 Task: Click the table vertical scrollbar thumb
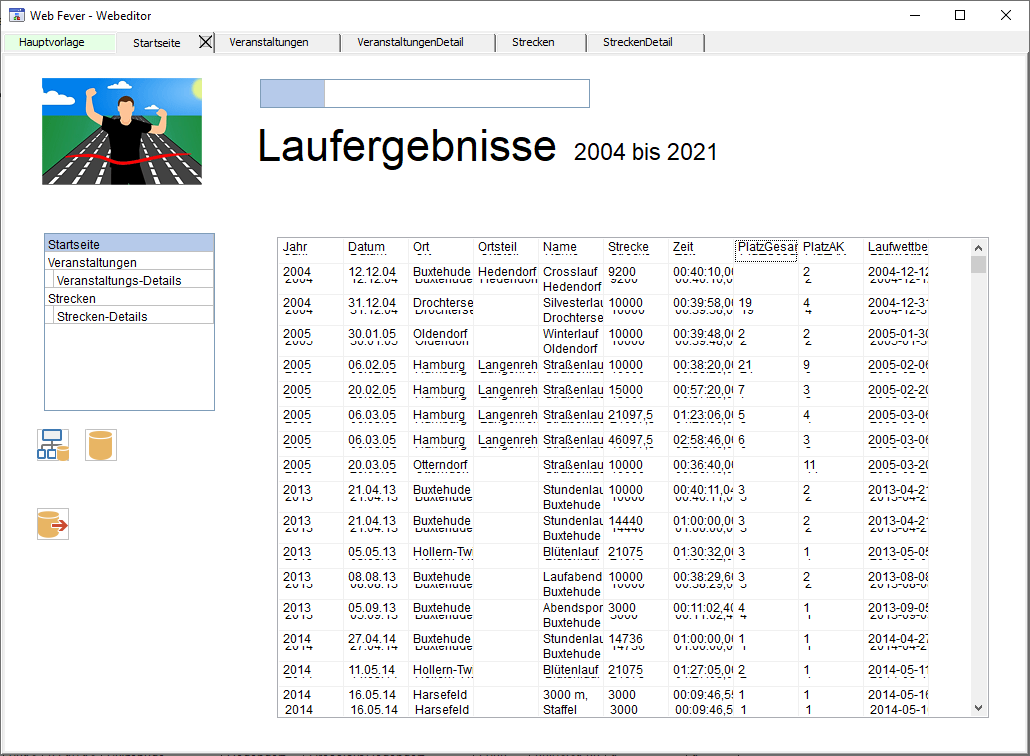click(979, 264)
